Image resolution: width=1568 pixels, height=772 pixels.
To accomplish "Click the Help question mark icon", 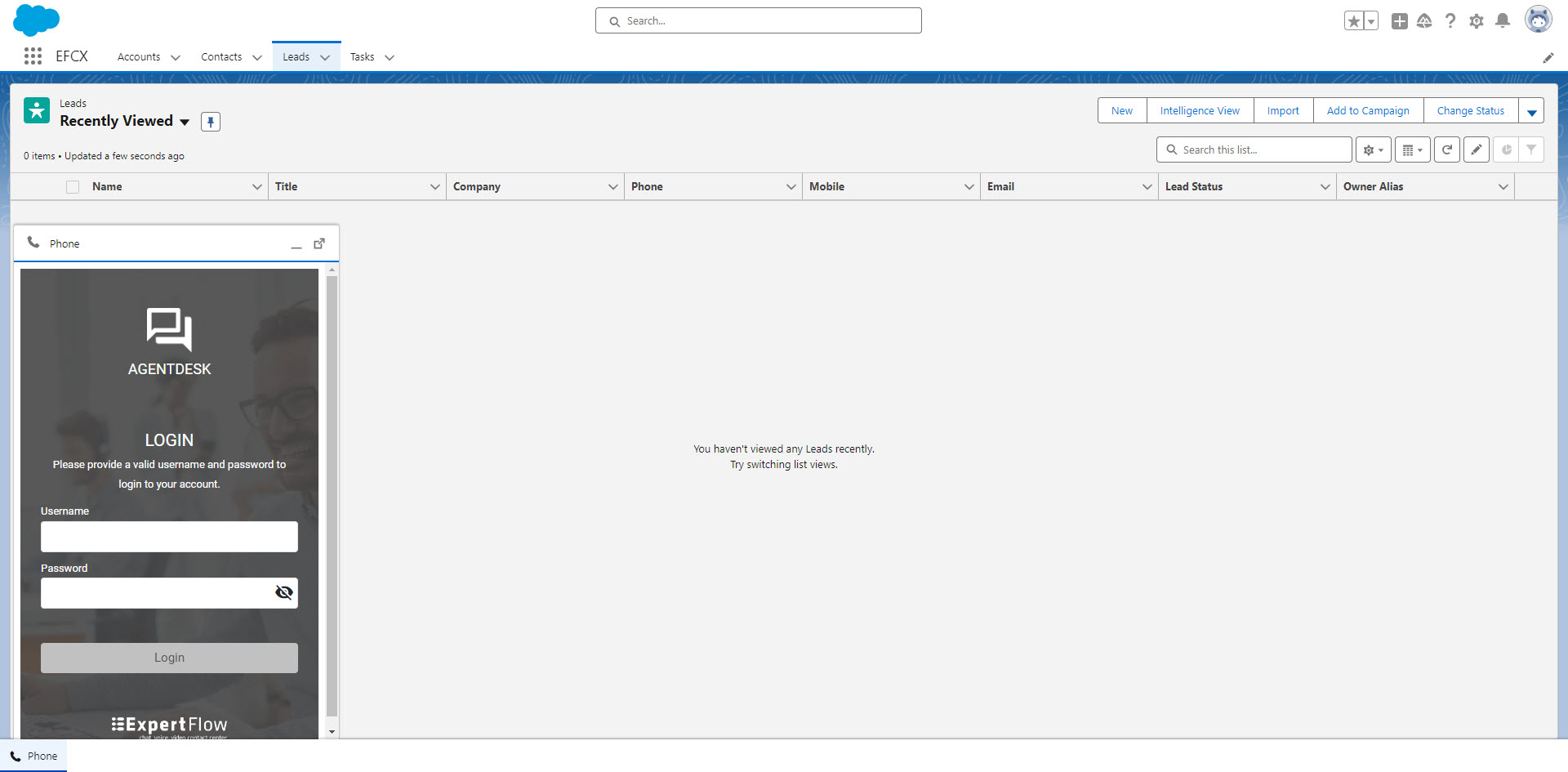I will point(1450,21).
